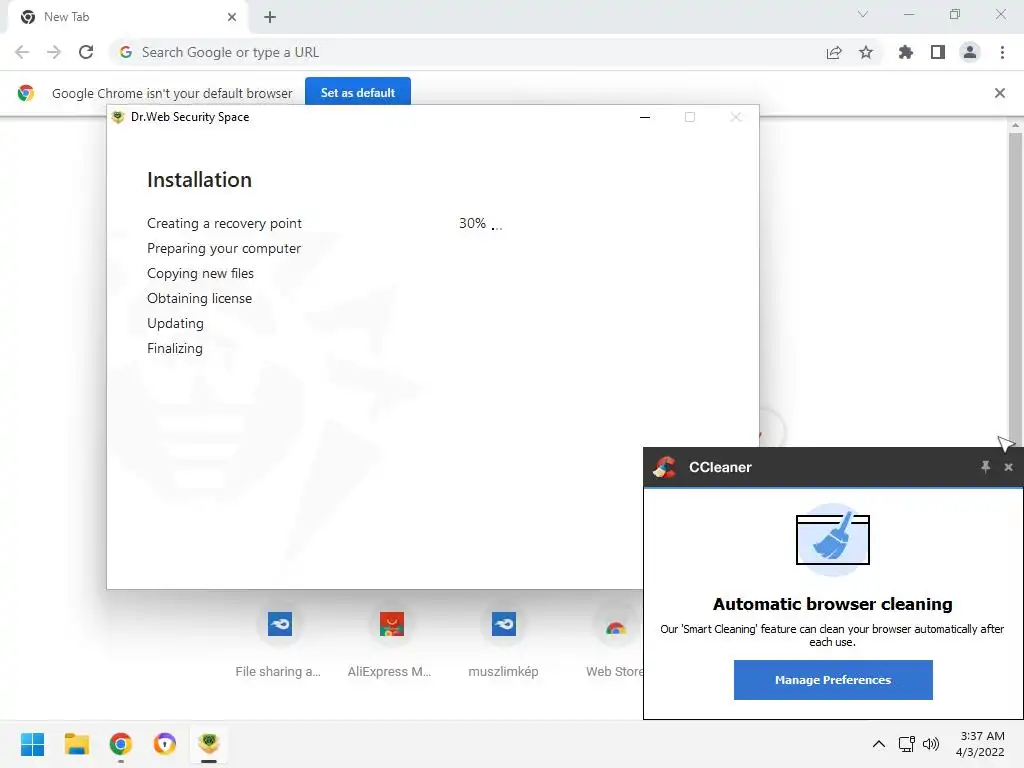Open the round shield-key app in taskbar
Screen dimensions: 1024x768
tap(165, 744)
